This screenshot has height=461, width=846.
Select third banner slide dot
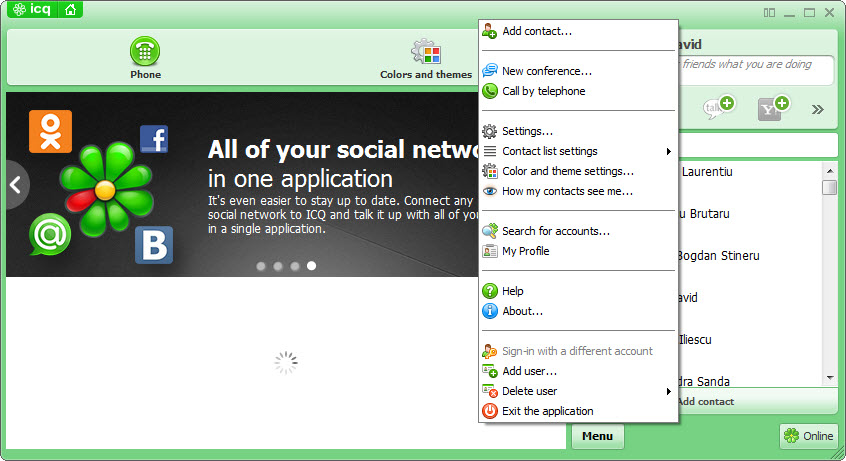(295, 266)
